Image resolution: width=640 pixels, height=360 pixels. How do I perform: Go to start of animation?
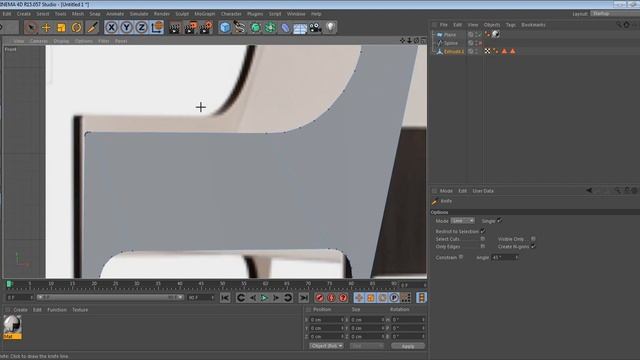[225, 298]
